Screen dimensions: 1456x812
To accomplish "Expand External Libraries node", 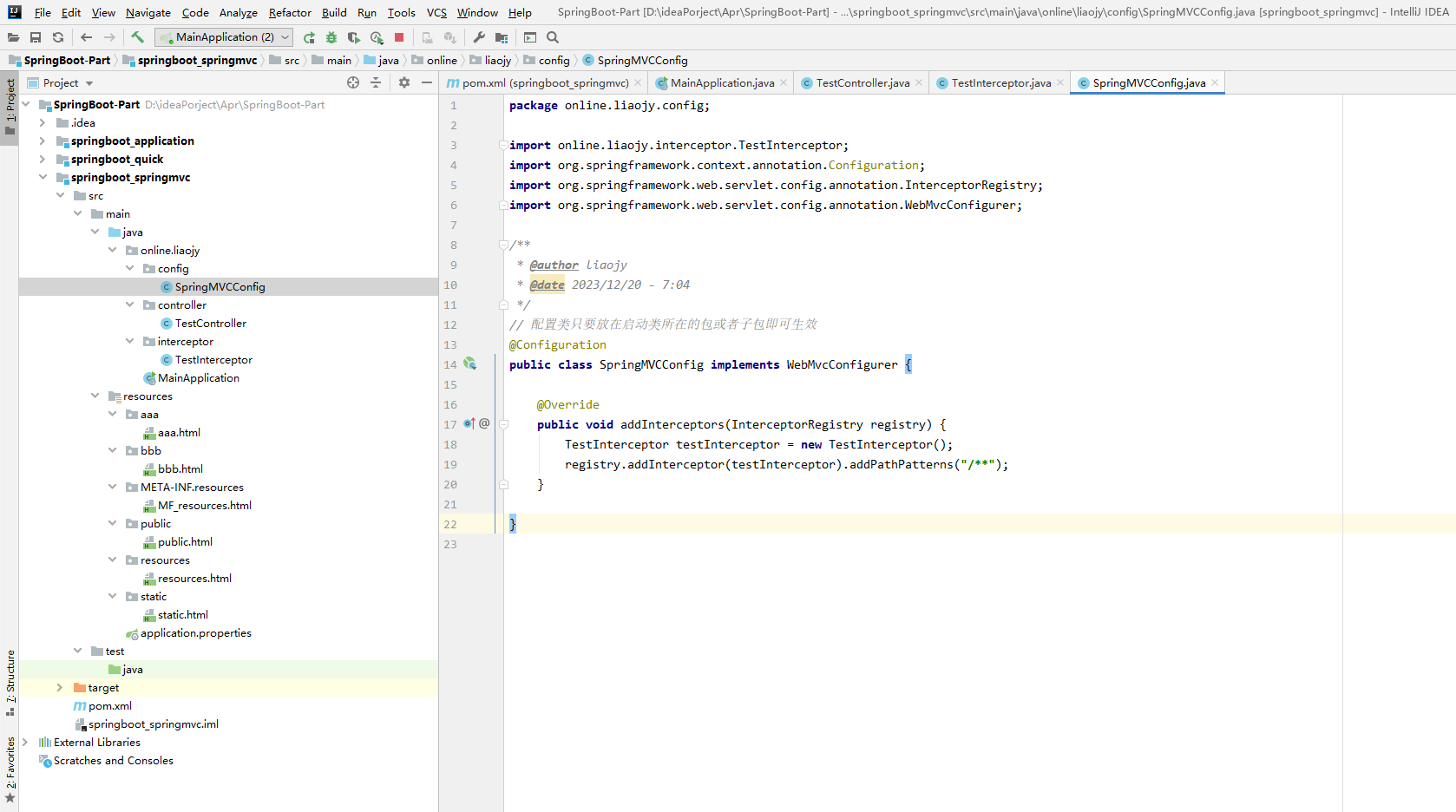I will pos(25,742).
